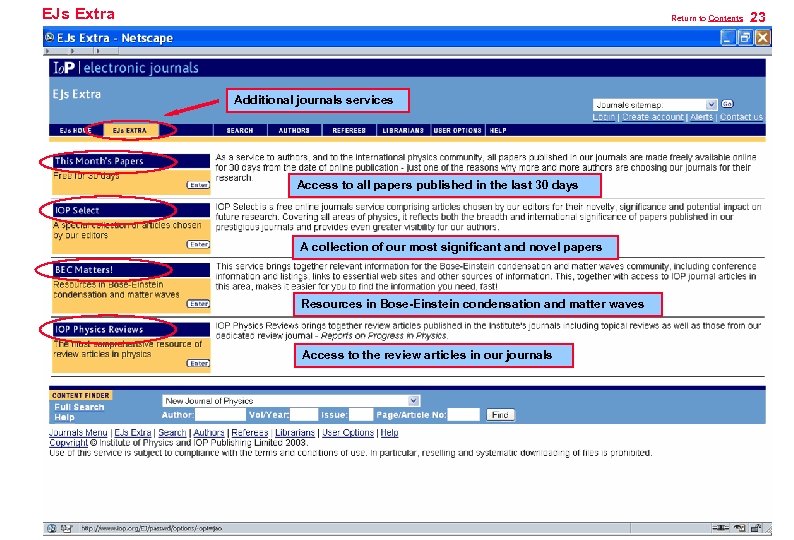Click the status bar security lock icon
The height and width of the screenshot is (540, 794).
point(756,528)
